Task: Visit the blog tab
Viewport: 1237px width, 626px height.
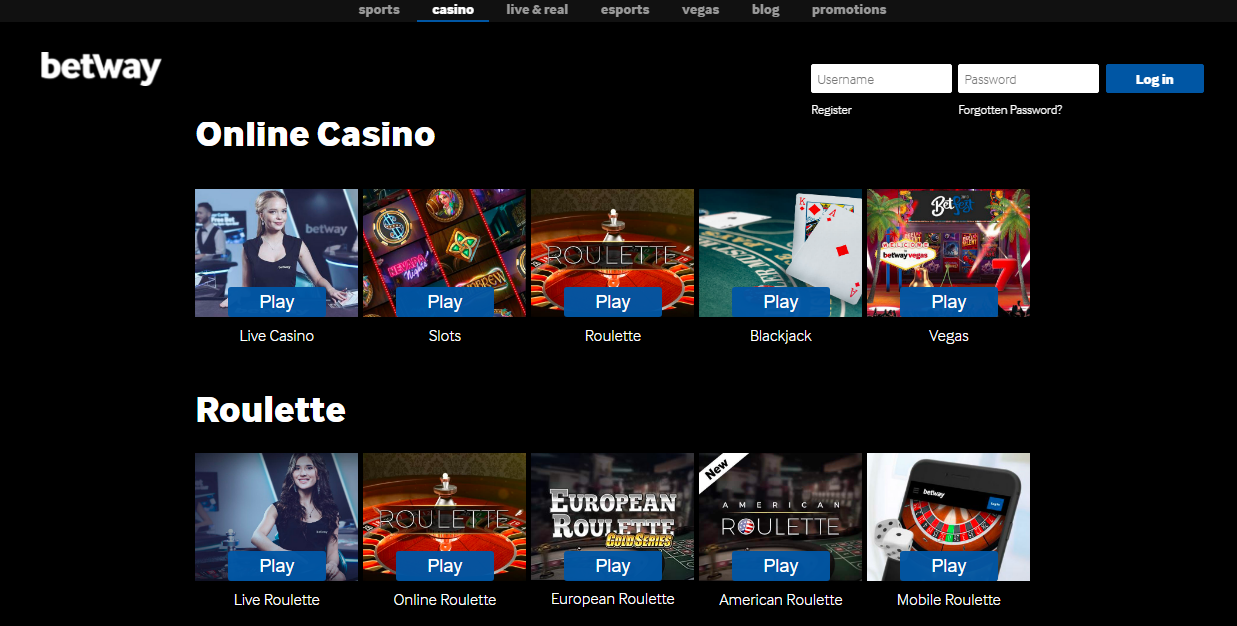Action: (x=765, y=10)
